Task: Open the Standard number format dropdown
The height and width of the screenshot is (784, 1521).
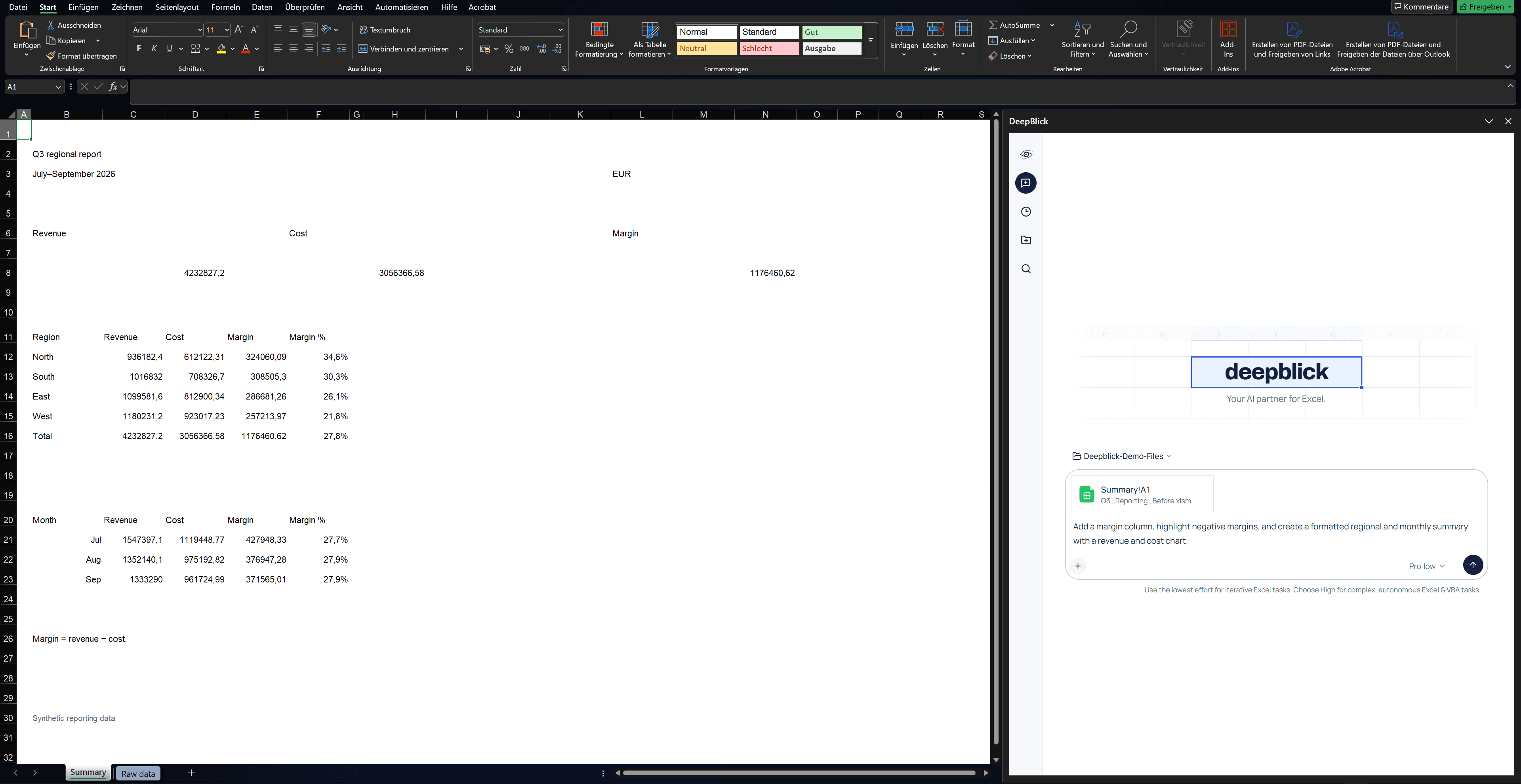Action: (x=560, y=30)
